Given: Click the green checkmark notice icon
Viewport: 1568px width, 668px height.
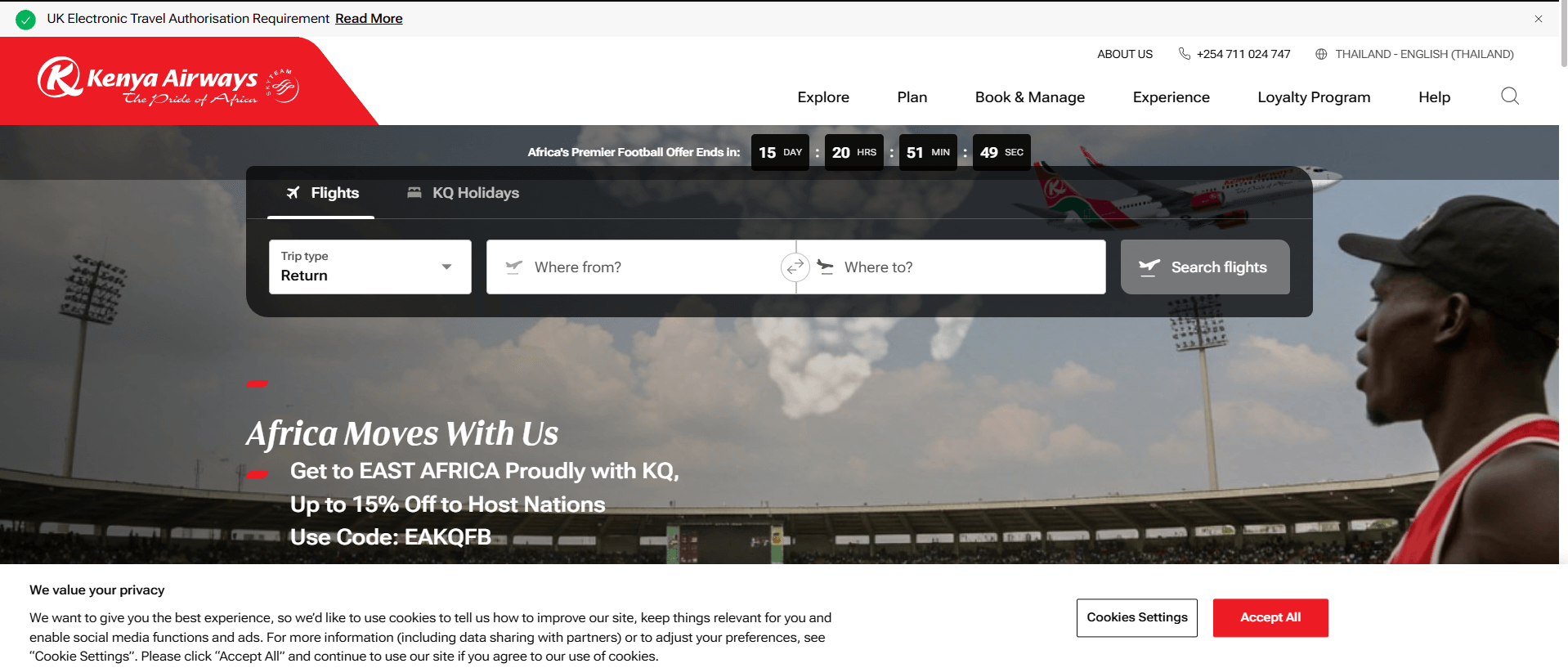Looking at the screenshot, I should (25, 19).
